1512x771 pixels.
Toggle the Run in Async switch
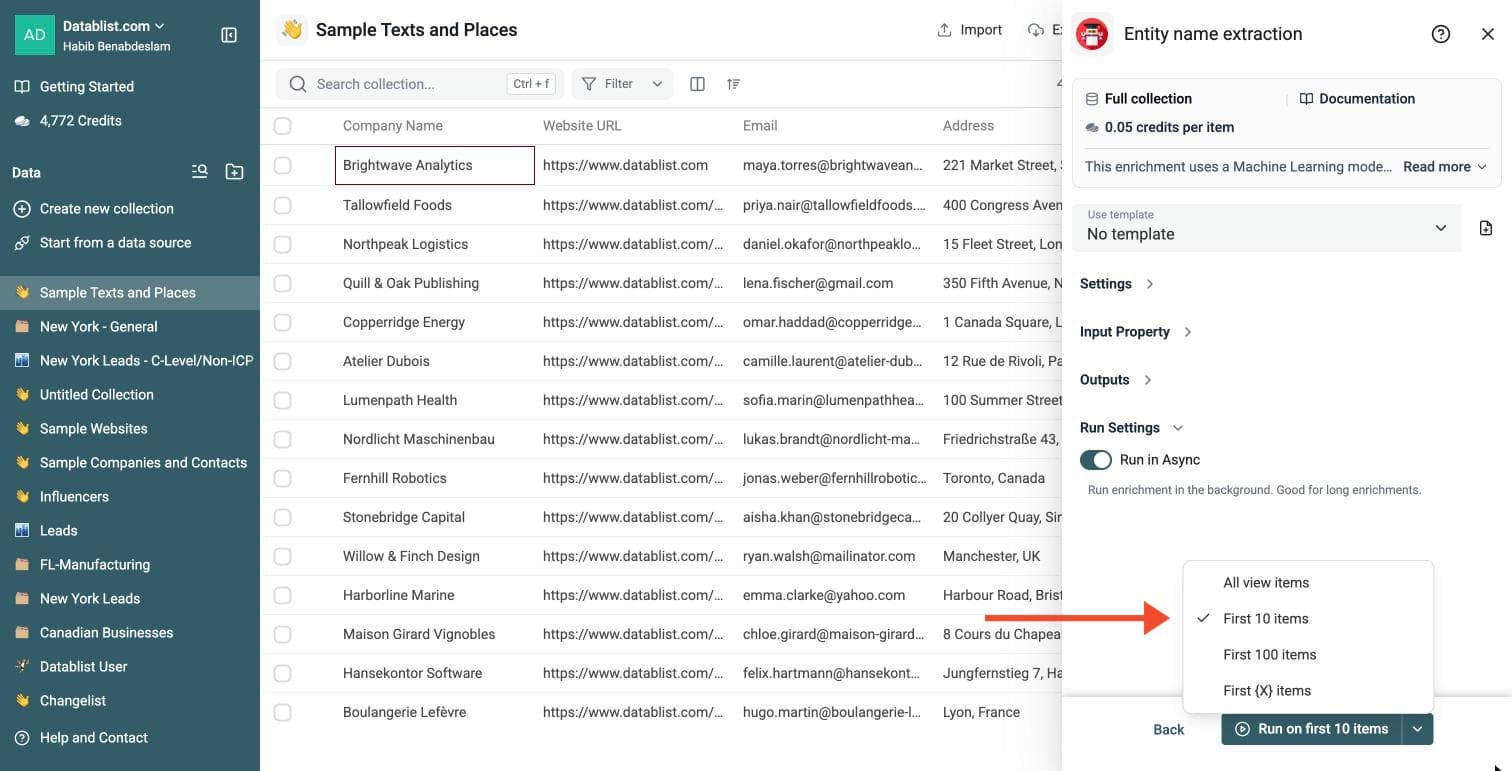click(x=1096, y=460)
